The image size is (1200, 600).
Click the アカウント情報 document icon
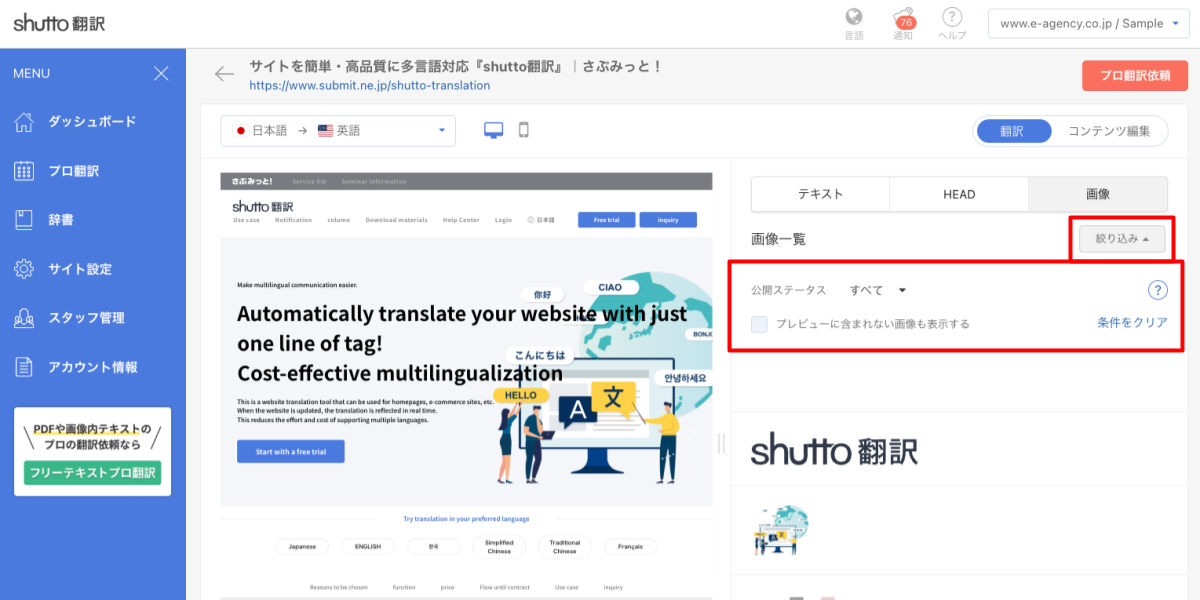point(24,367)
